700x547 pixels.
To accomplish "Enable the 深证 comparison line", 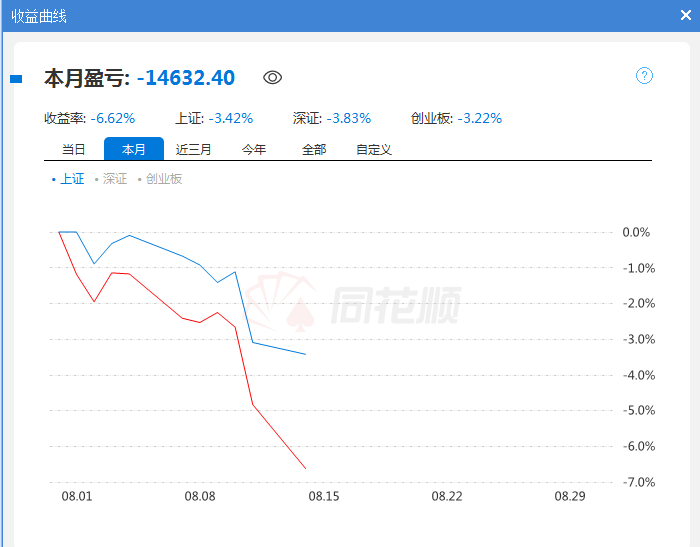I will (x=113, y=179).
